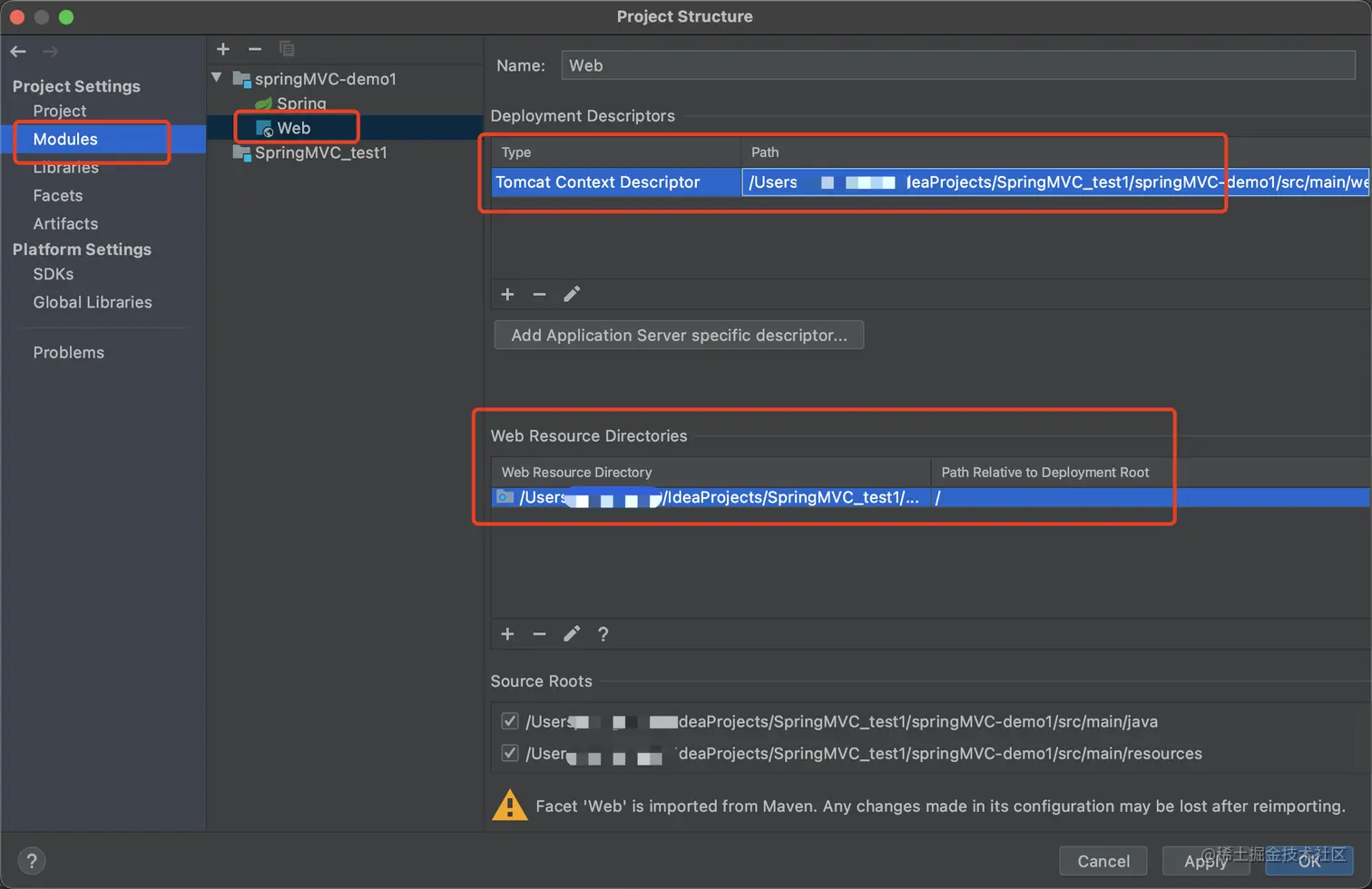Click the Apply button
Viewport: 1372px width, 889px height.
(x=1206, y=861)
